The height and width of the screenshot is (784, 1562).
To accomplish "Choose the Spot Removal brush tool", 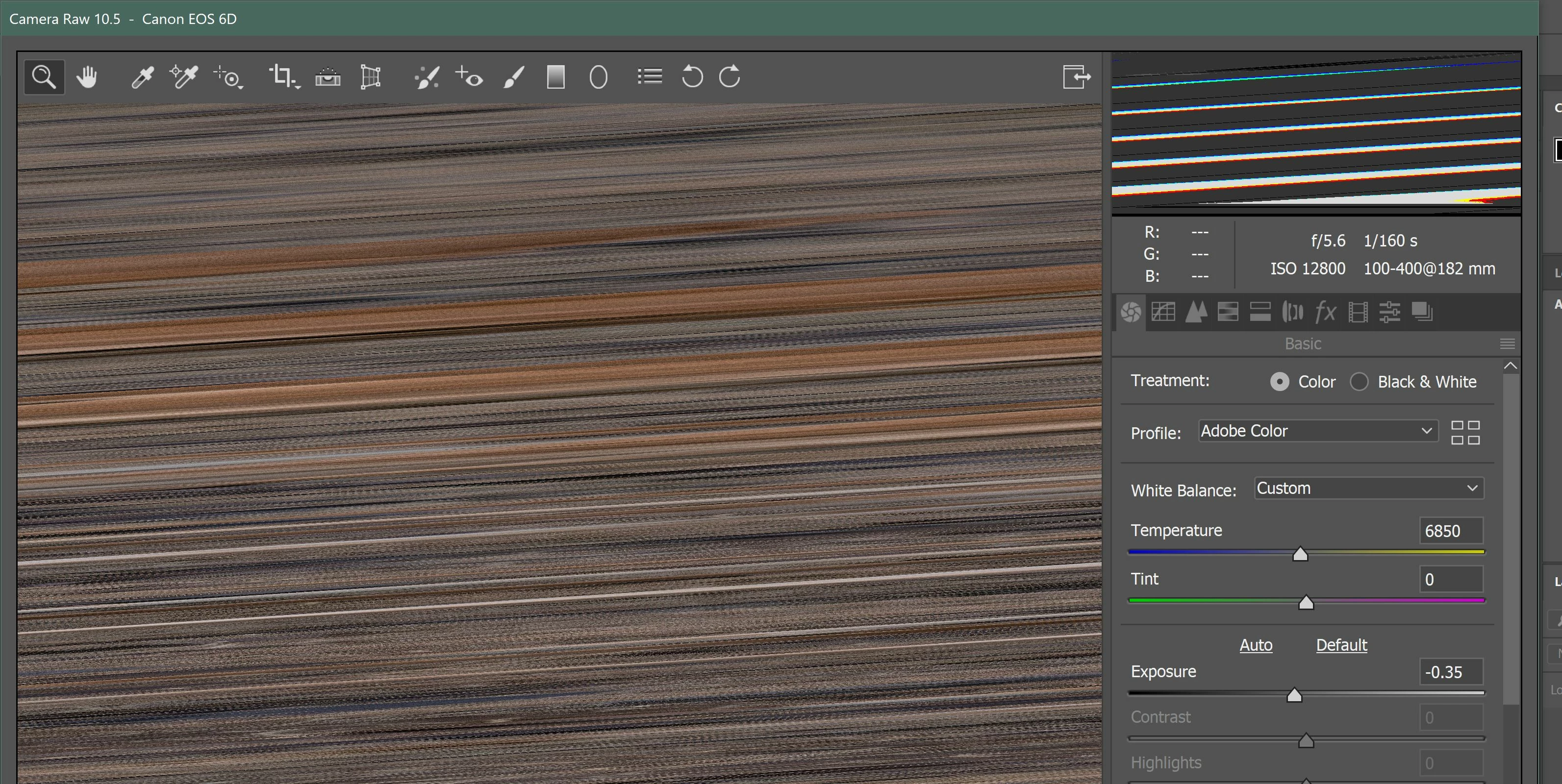I will pos(427,77).
